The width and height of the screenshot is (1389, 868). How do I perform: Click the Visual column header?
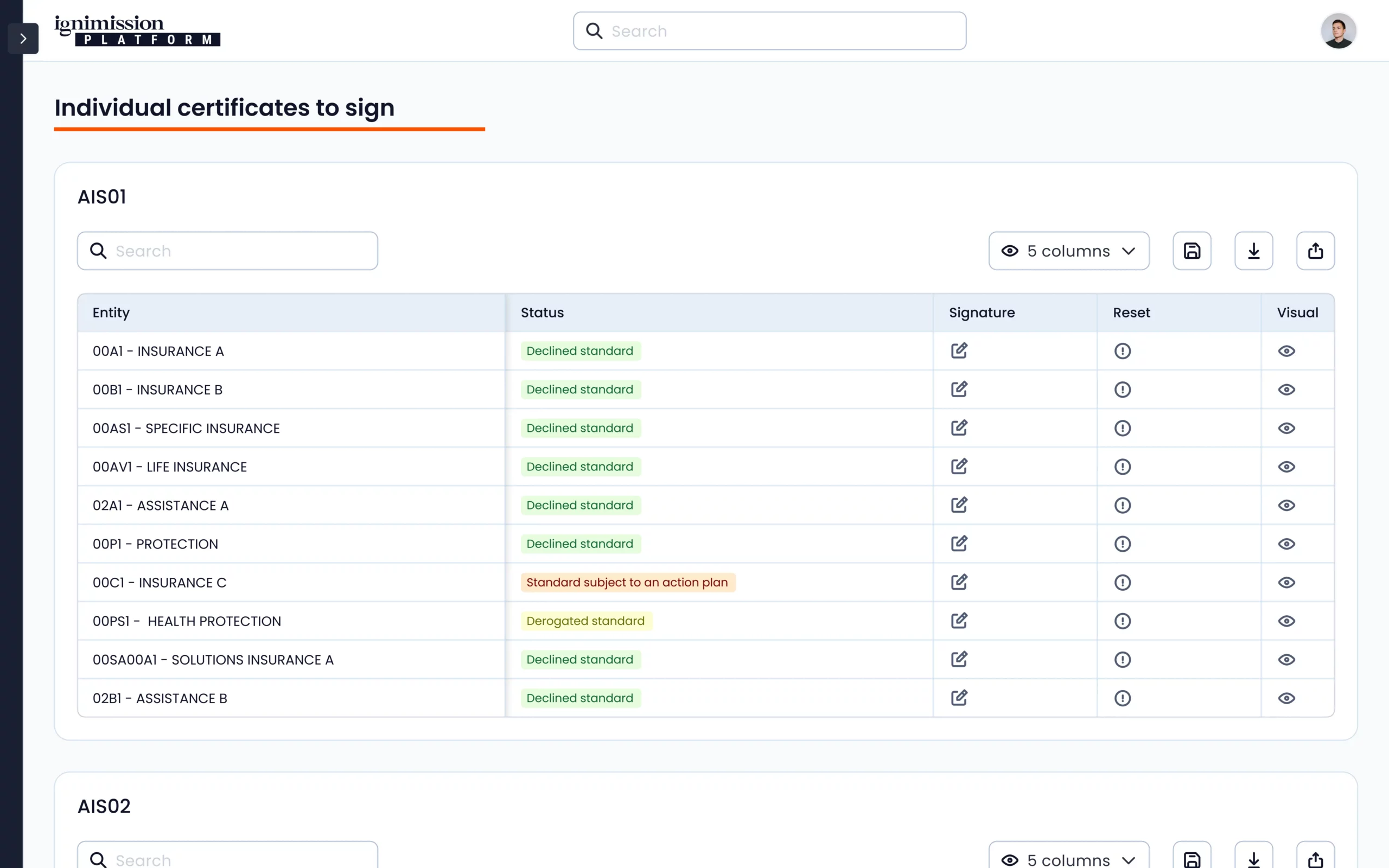coord(1297,312)
